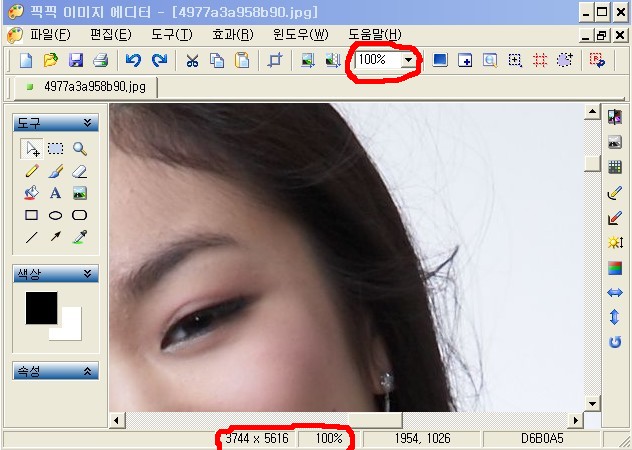Click the image resize icon
Viewport: 632px width, 450px height.
point(308,61)
